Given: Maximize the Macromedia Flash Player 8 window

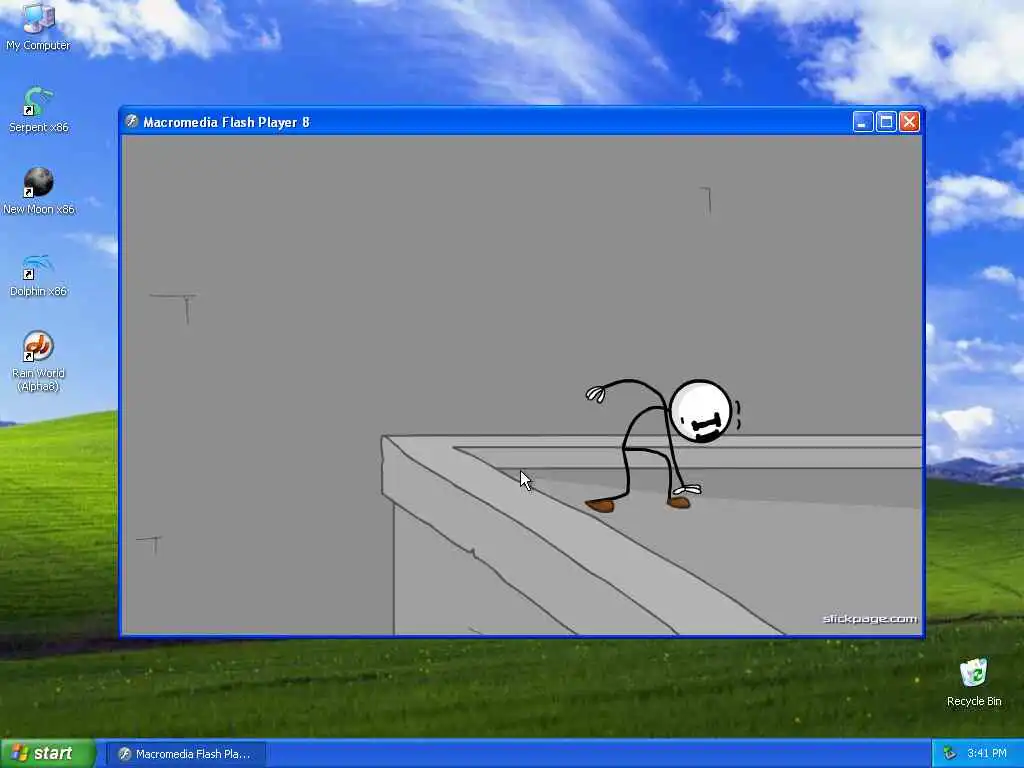Looking at the screenshot, I should pos(886,122).
